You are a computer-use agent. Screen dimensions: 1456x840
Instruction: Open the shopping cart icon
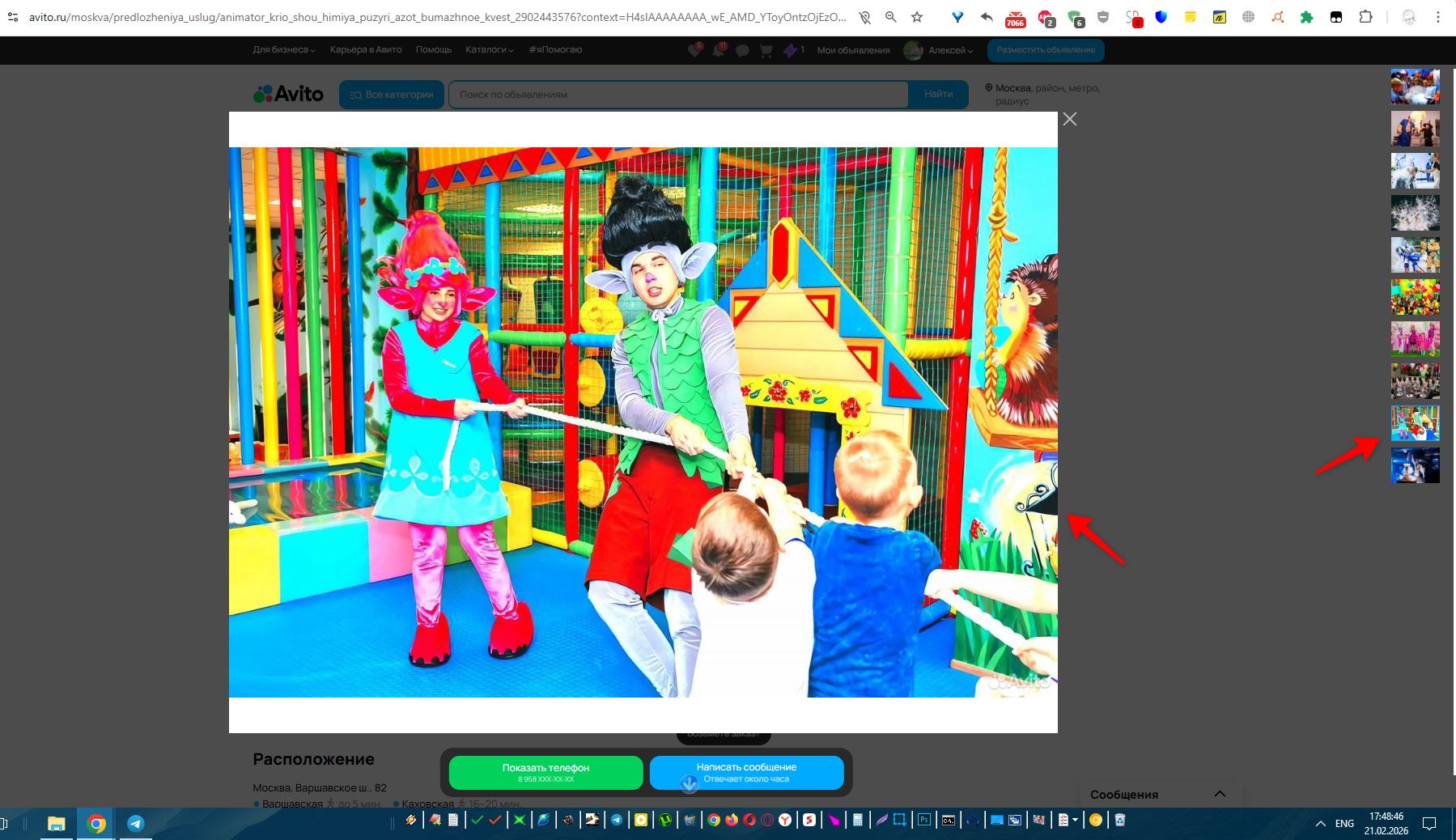(x=766, y=50)
